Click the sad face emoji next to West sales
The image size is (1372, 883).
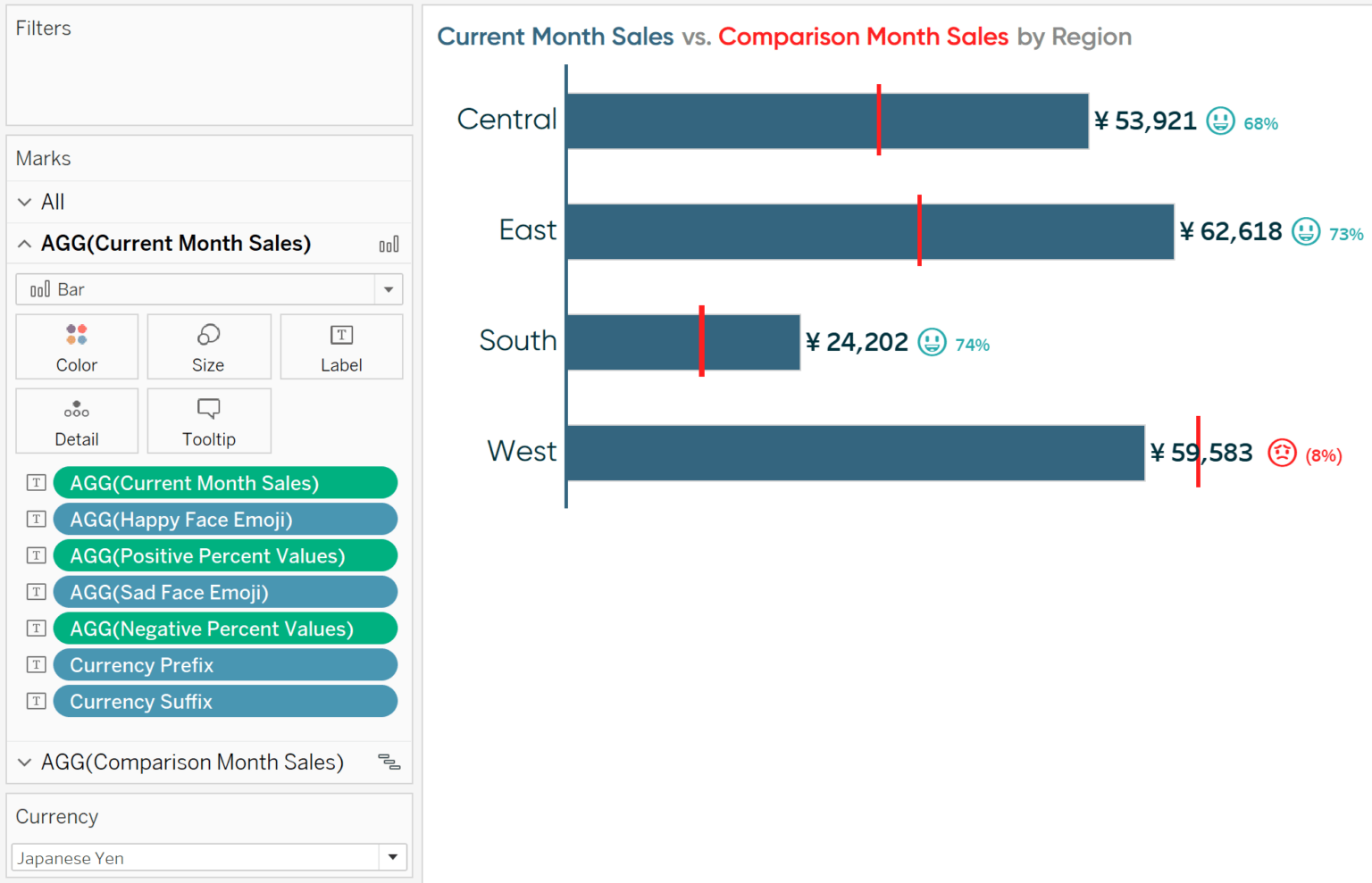1282,453
